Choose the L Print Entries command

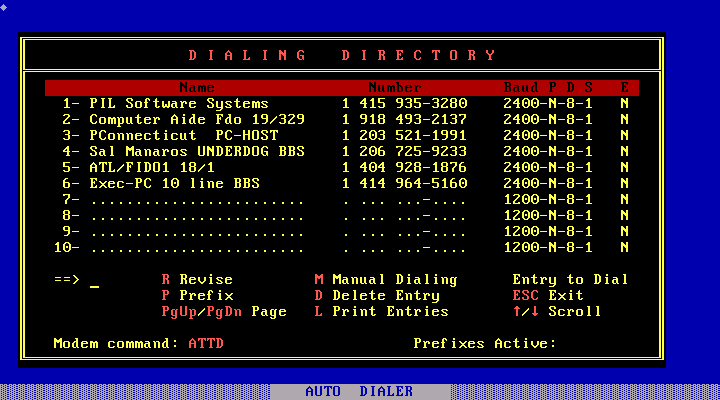click(x=382, y=311)
